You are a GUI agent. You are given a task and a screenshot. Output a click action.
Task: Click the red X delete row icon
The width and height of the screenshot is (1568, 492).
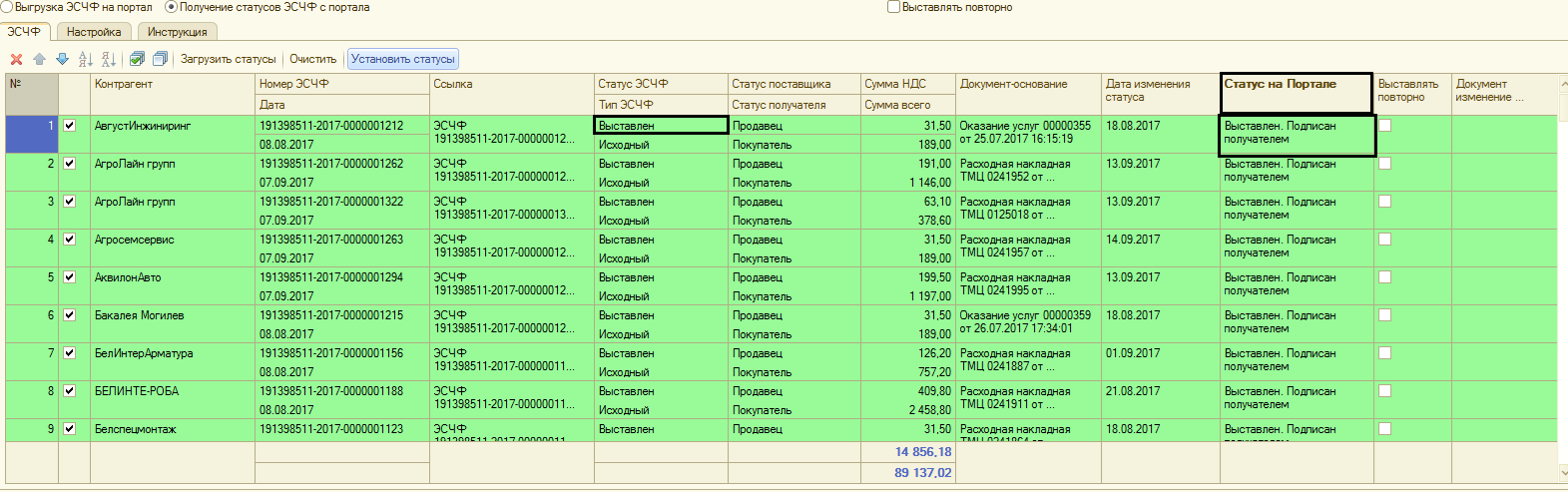(16, 60)
